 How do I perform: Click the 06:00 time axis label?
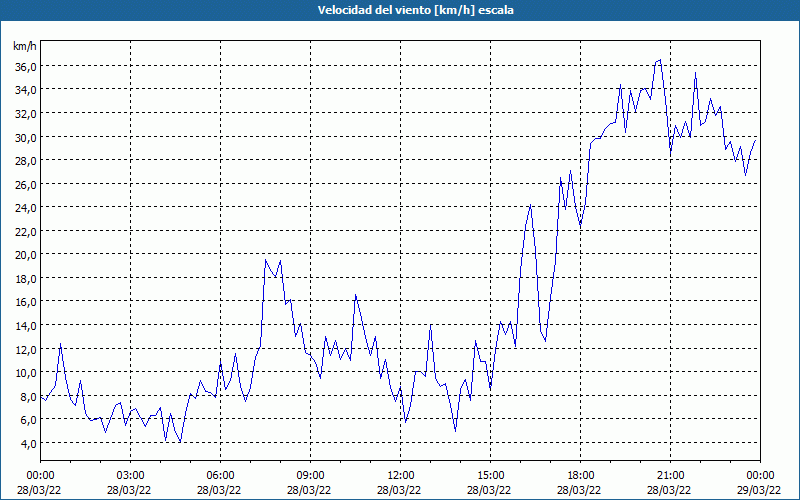coord(220,476)
